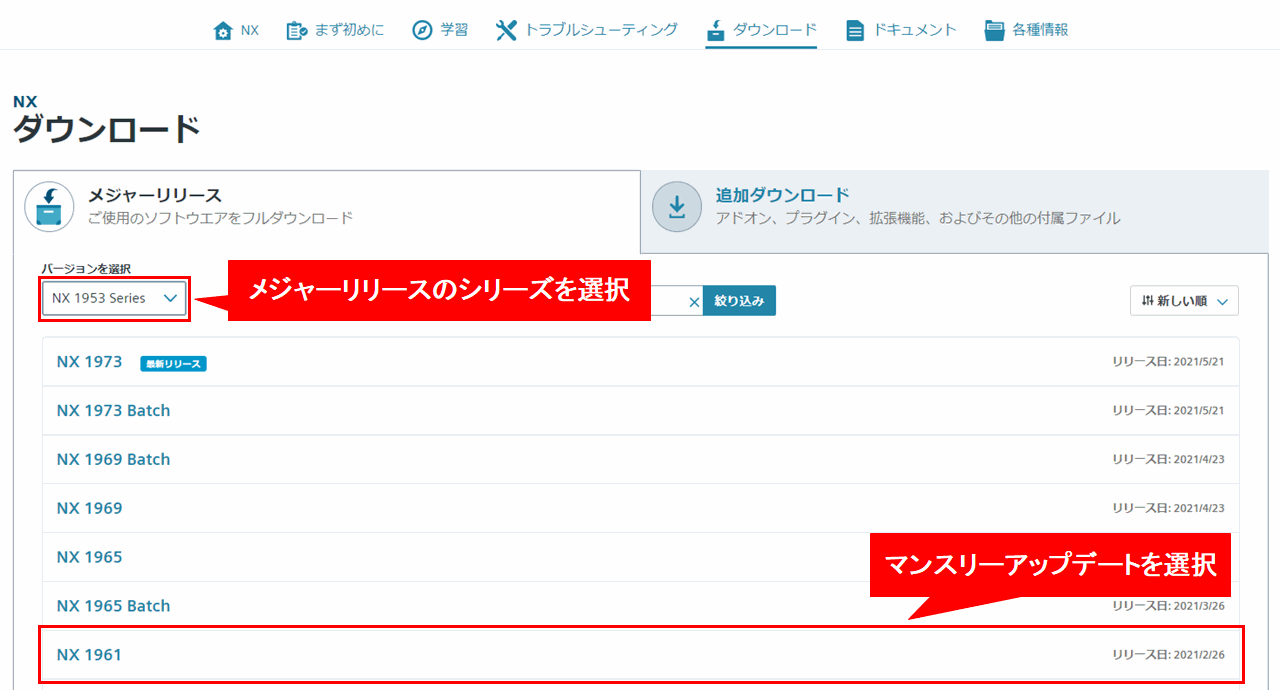The image size is (1280, 690).
Task: Click the release date 2021/2/26 of NX 1961
Action: [x=1168, y=655]
